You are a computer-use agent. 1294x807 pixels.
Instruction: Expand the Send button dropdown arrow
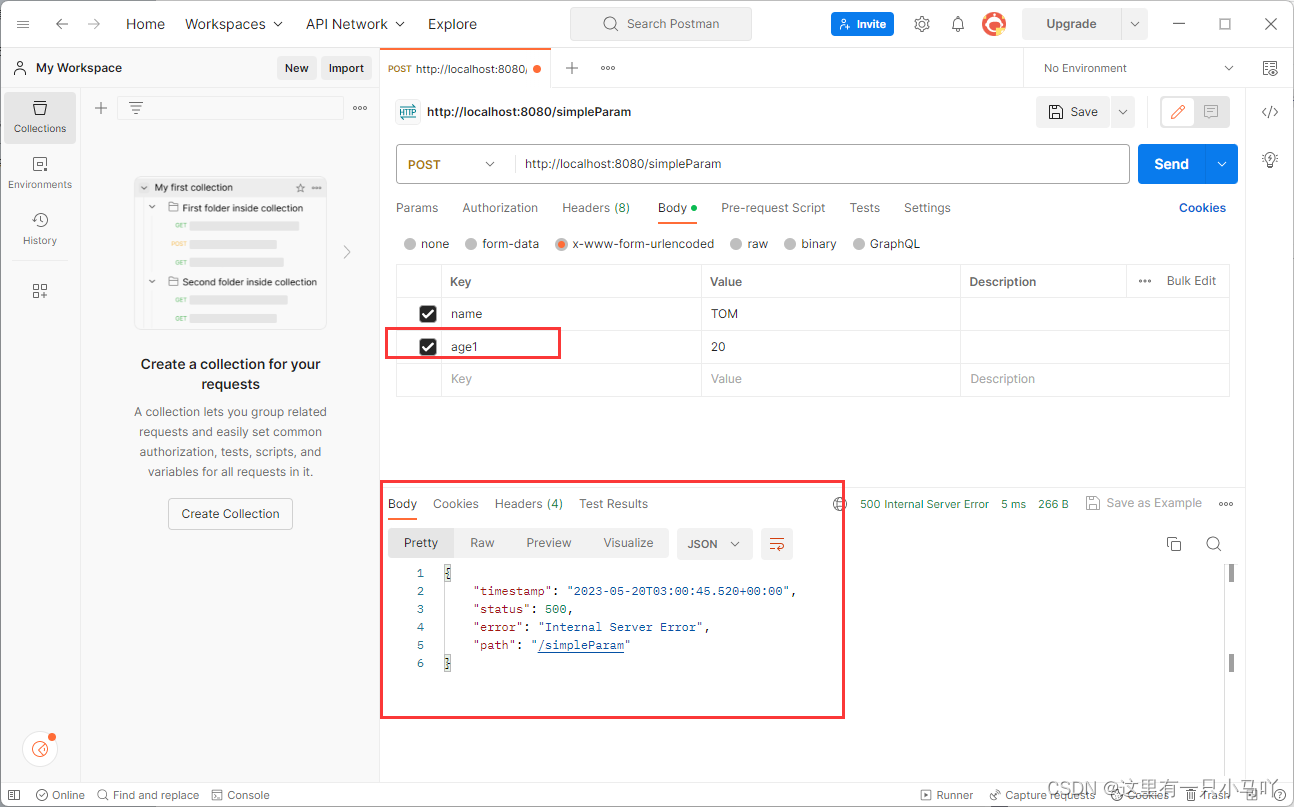1222,164
